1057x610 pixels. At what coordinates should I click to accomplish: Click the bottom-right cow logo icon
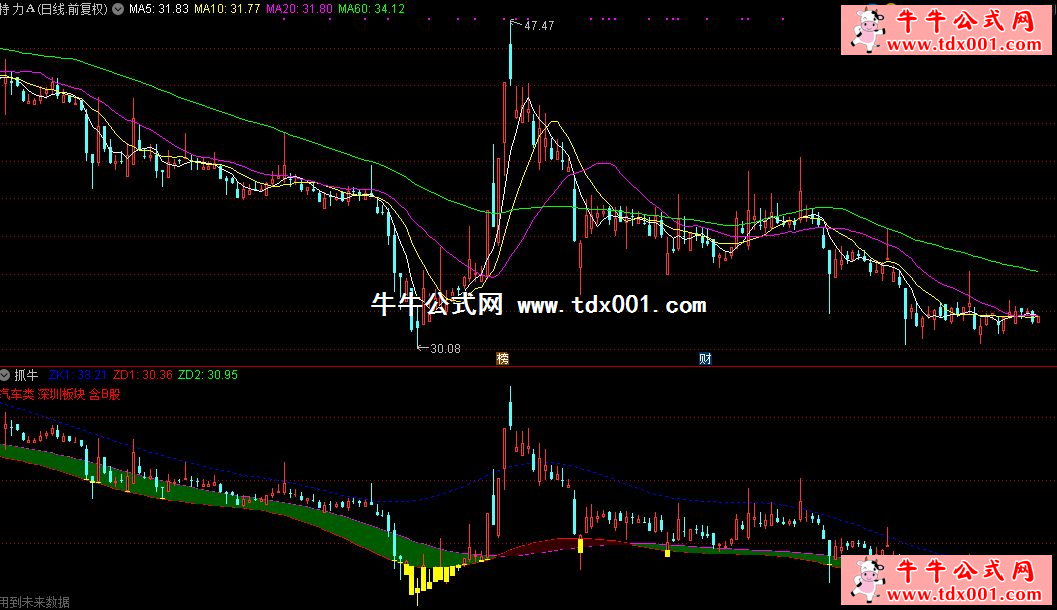click(866, 579)
